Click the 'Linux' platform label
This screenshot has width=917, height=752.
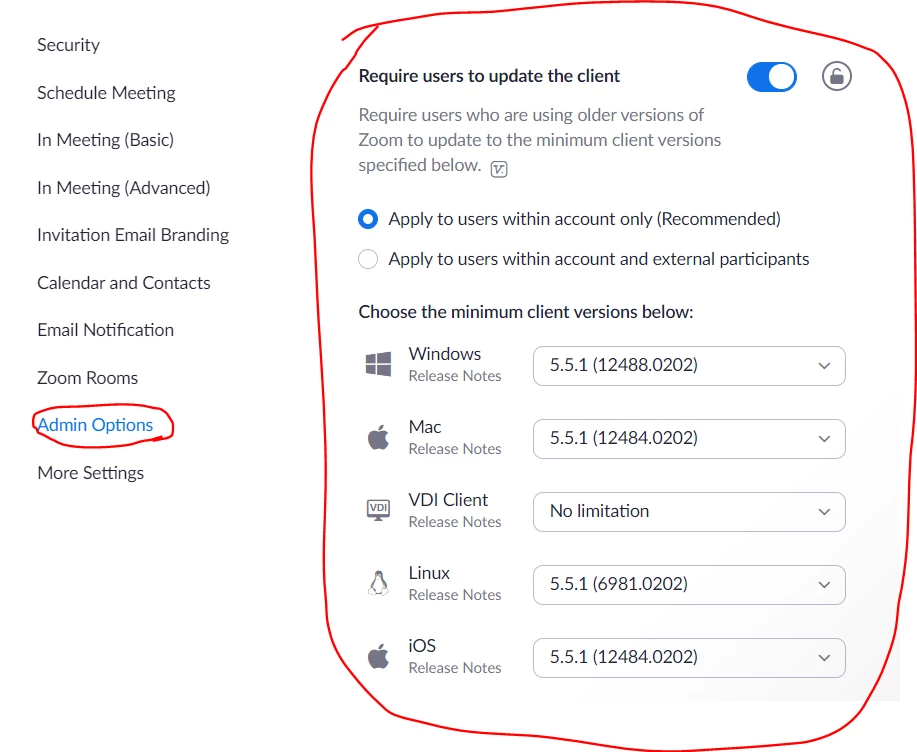pyautogui.click(x=429, y=573)
